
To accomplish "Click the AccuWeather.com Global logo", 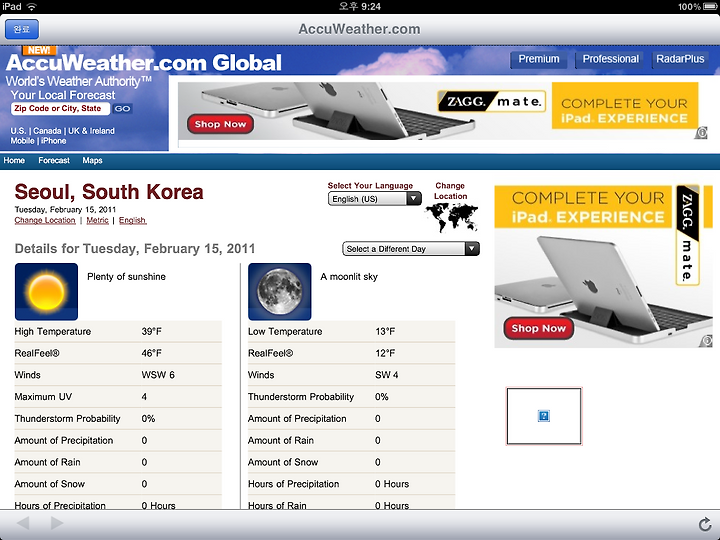I will pyautogui.click(x=144, y=62).
